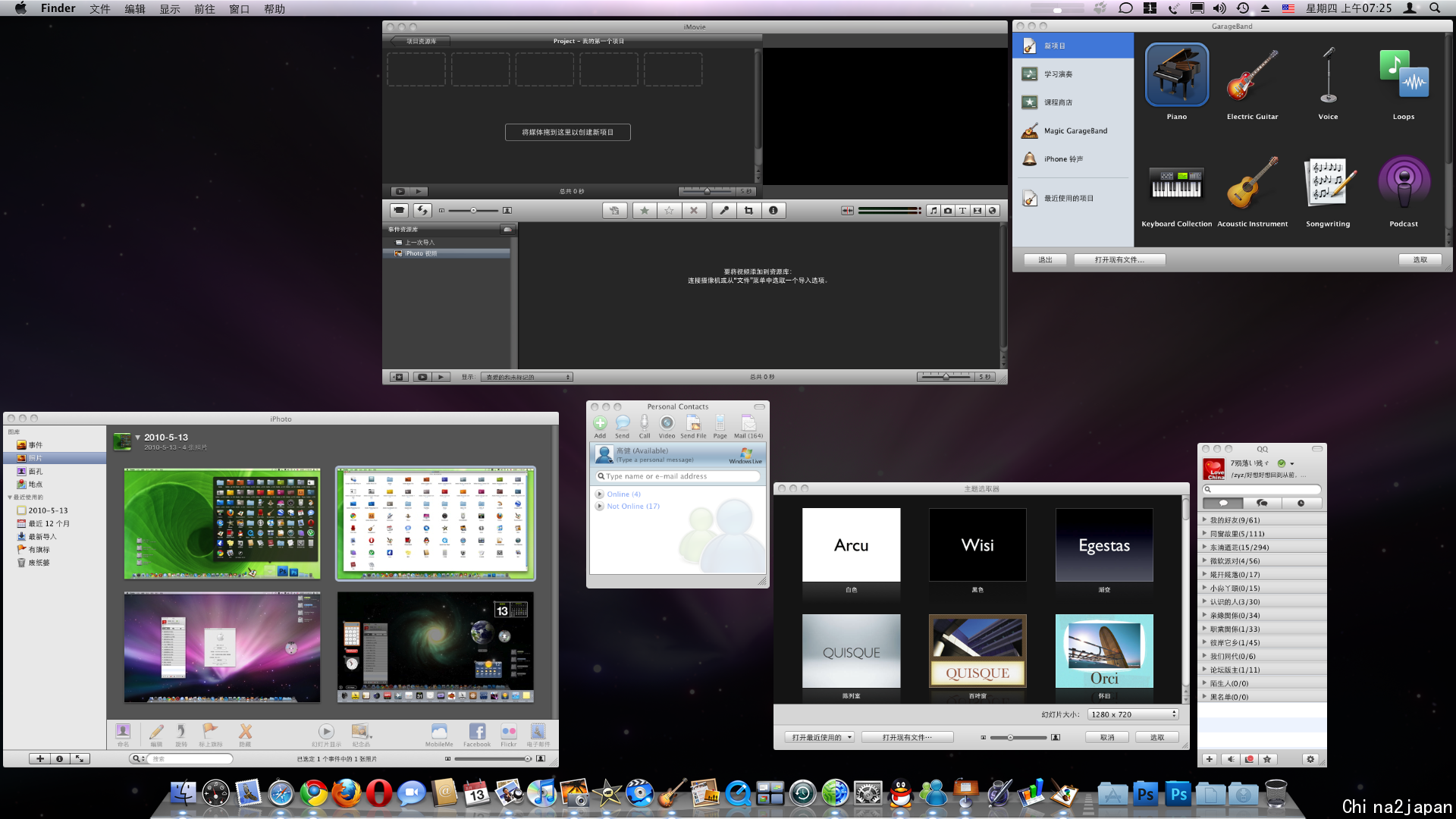Click the add-to-project button in iMovie toolbar
The width and height of the screenshot is (1456, 819).
614,210
